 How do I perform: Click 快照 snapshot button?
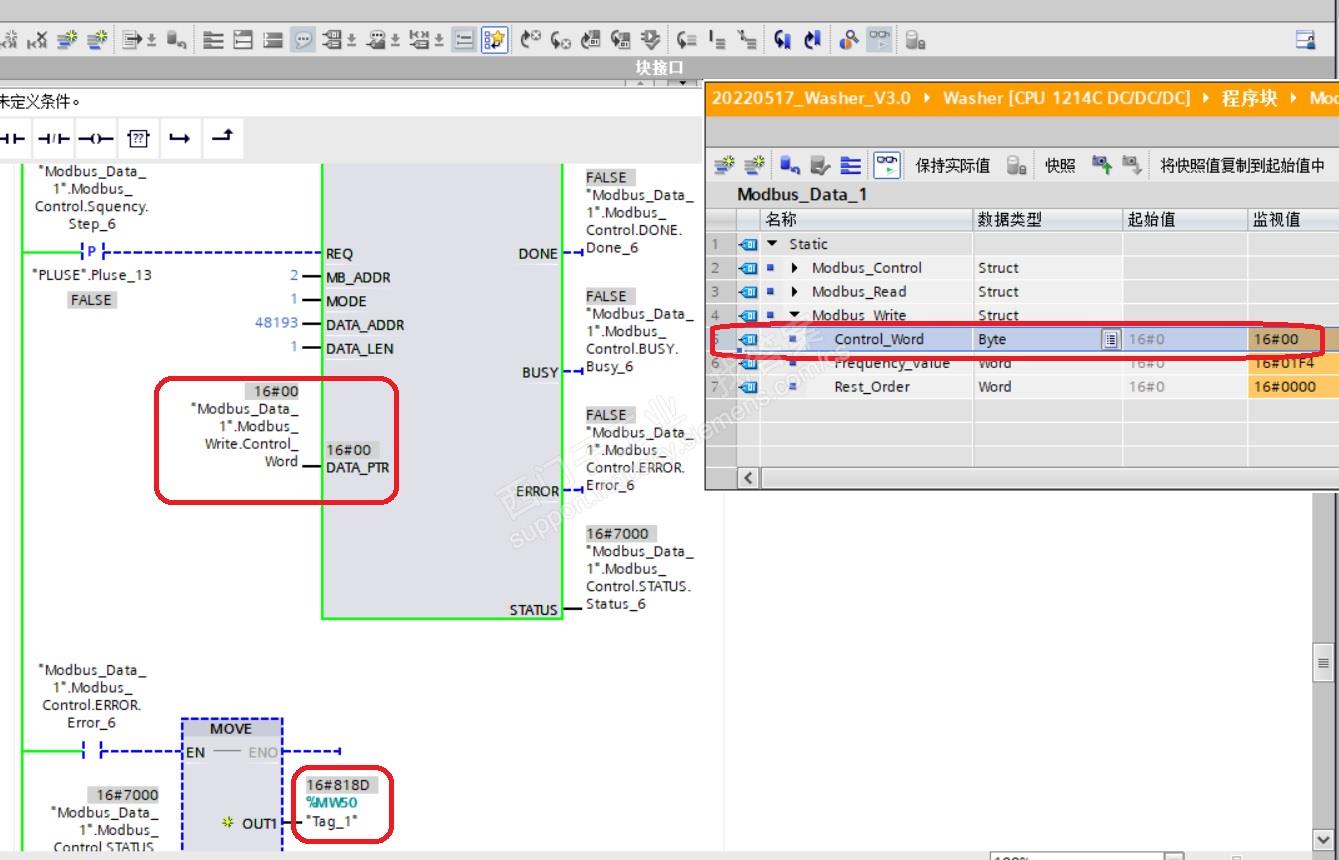point(1060,165)
